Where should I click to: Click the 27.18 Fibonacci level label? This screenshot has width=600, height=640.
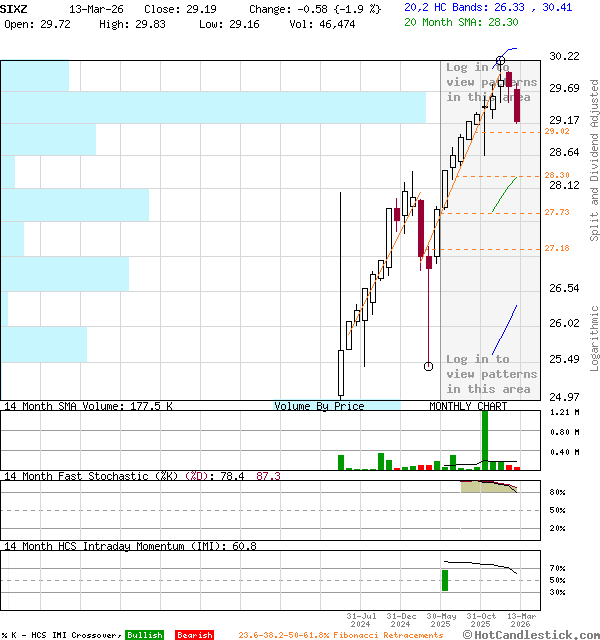557,248
